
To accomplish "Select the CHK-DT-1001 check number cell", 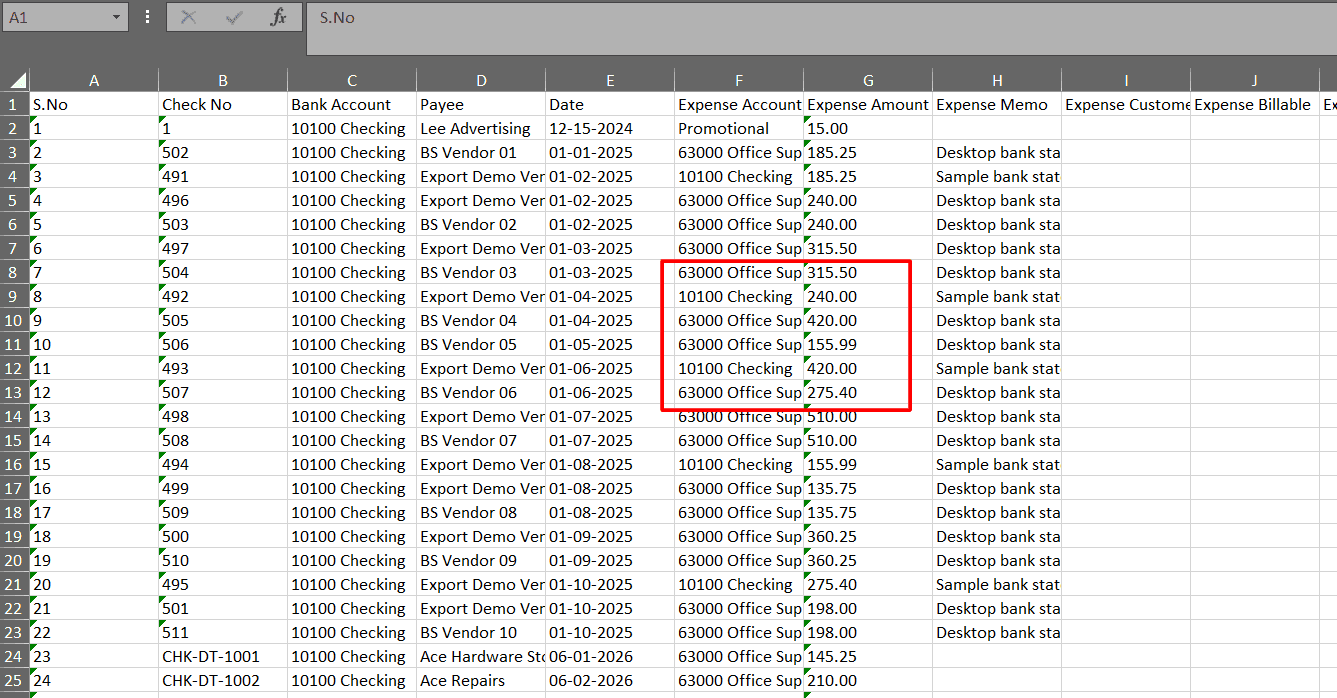I will [223, 657].
